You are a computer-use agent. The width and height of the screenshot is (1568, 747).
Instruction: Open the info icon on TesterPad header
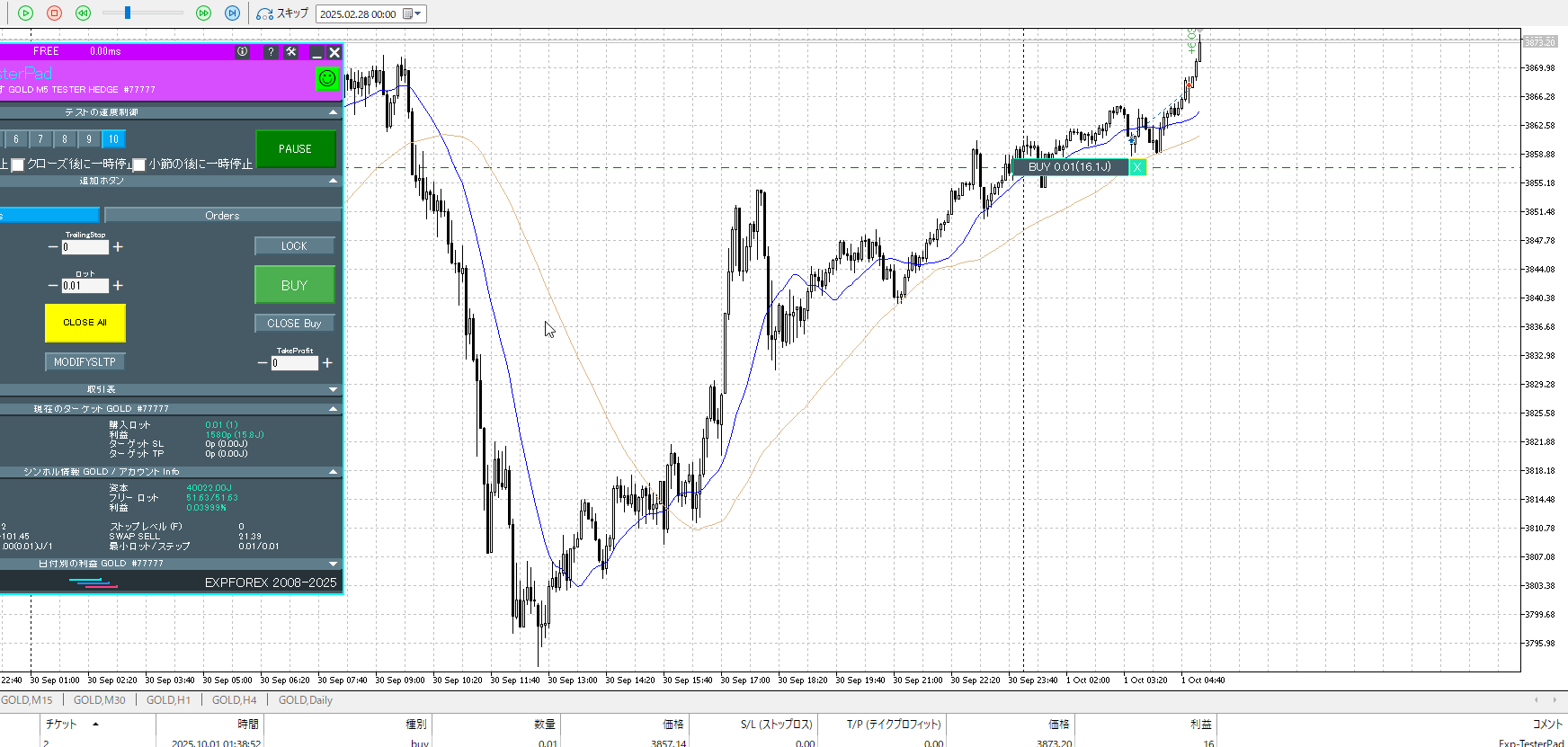click(242, 52)
